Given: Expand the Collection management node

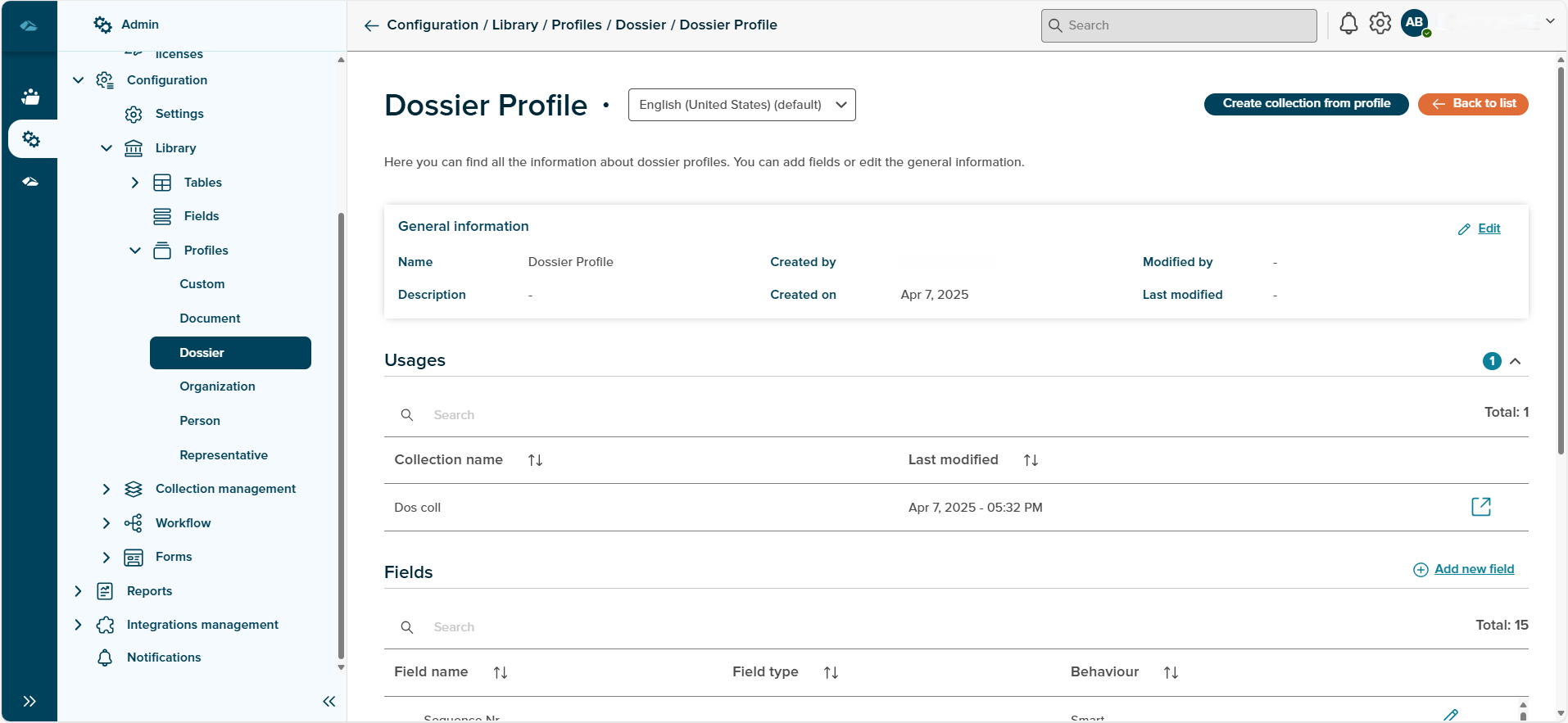Looking at the screenshot, I should [106, 489].
